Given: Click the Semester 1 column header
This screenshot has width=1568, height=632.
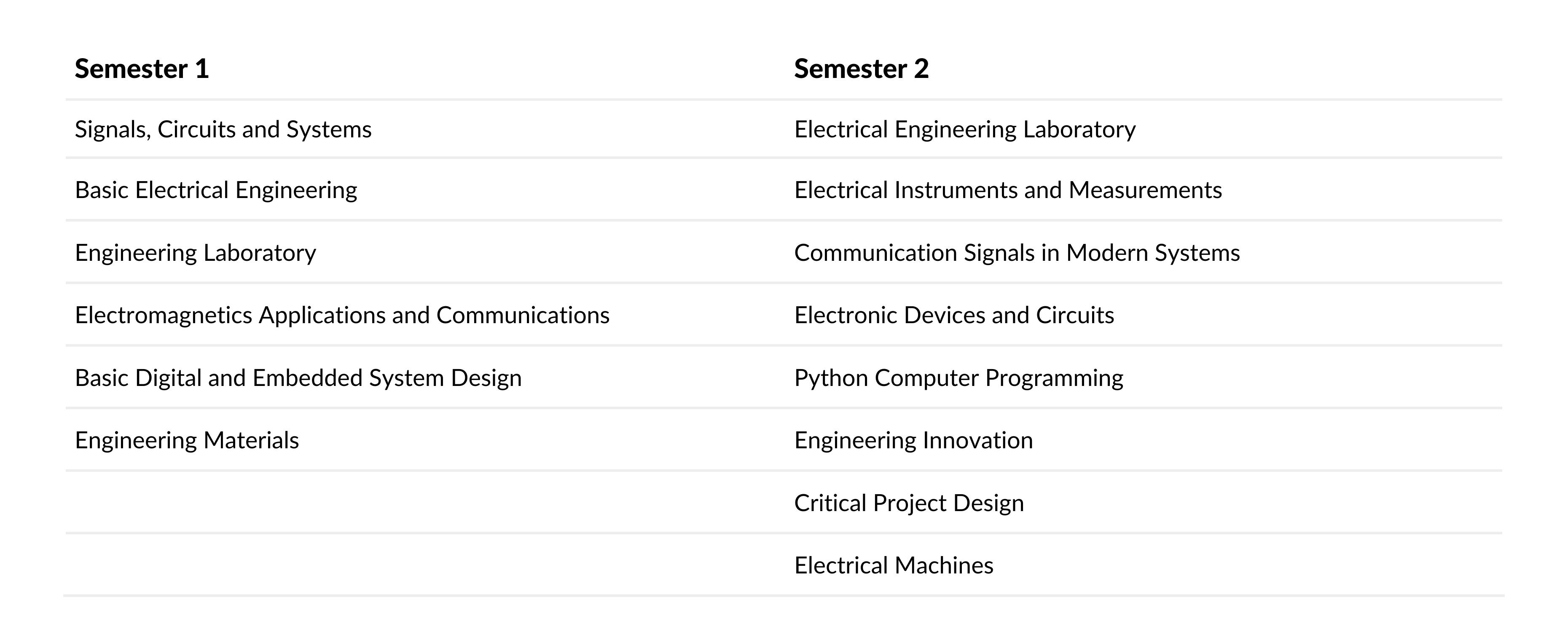Looking at the screenshot, I should click(x=142, y=69).
